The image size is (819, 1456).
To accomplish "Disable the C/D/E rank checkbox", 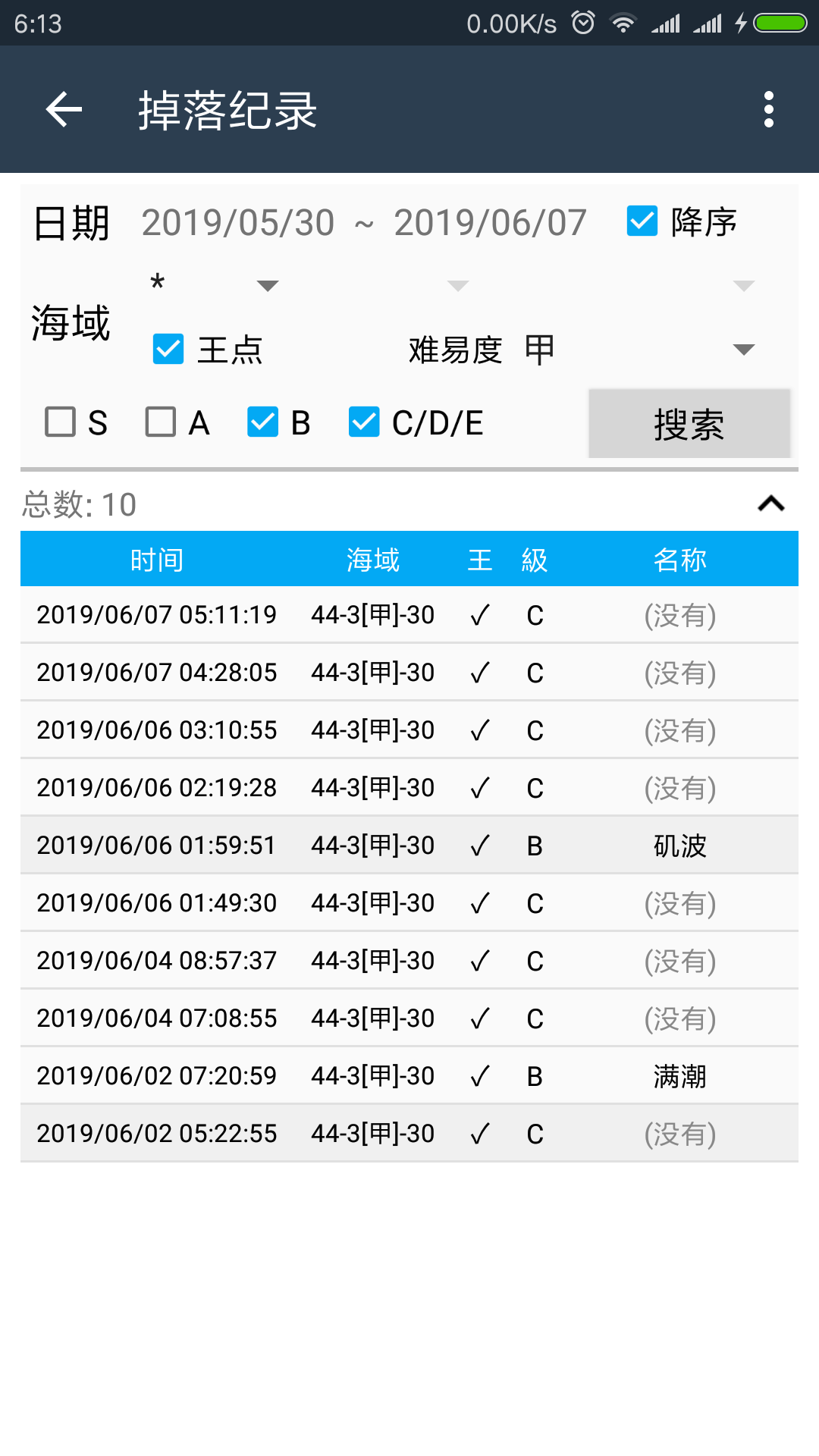I will point(364,422).
